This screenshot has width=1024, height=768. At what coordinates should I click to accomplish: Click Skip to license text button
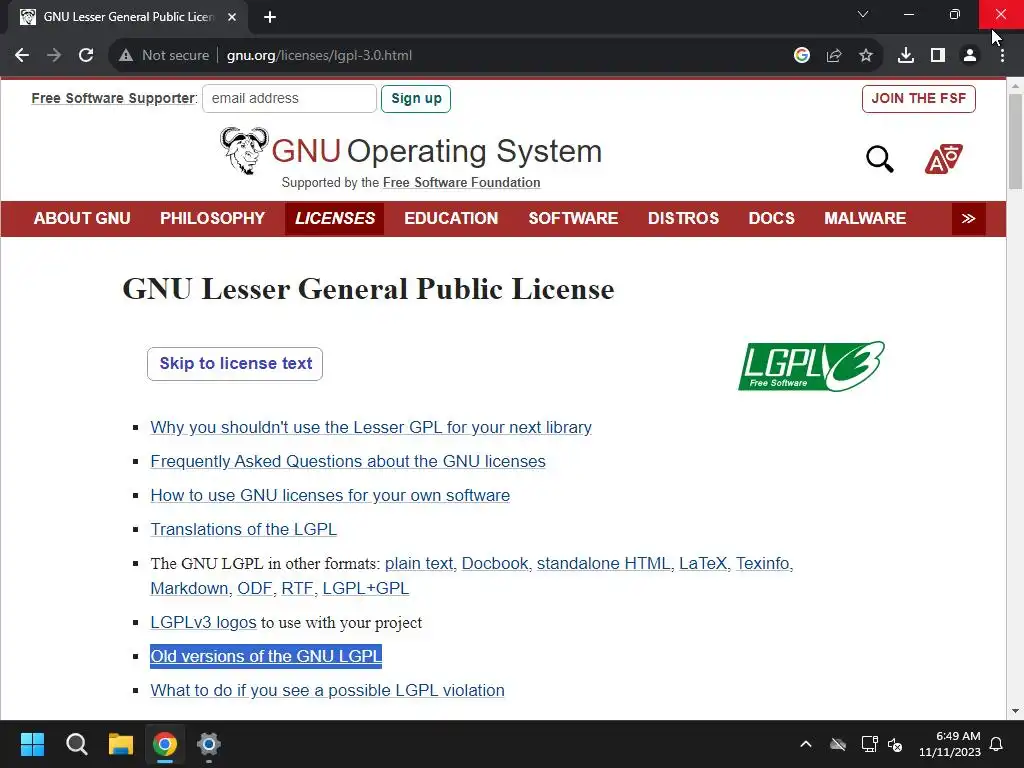click(235, 364)
